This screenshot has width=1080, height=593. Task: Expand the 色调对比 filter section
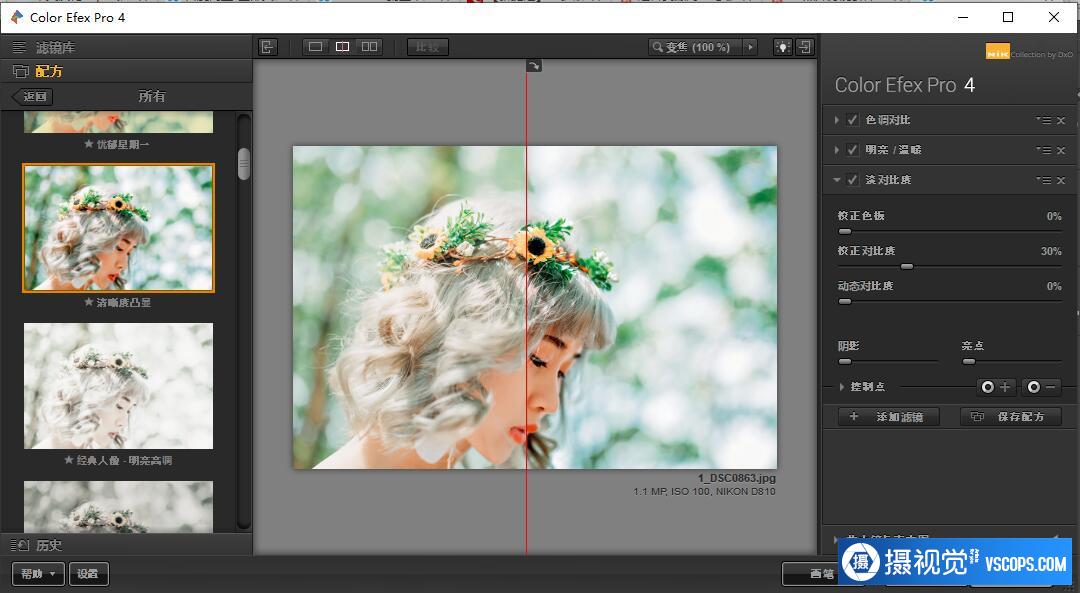837,120
